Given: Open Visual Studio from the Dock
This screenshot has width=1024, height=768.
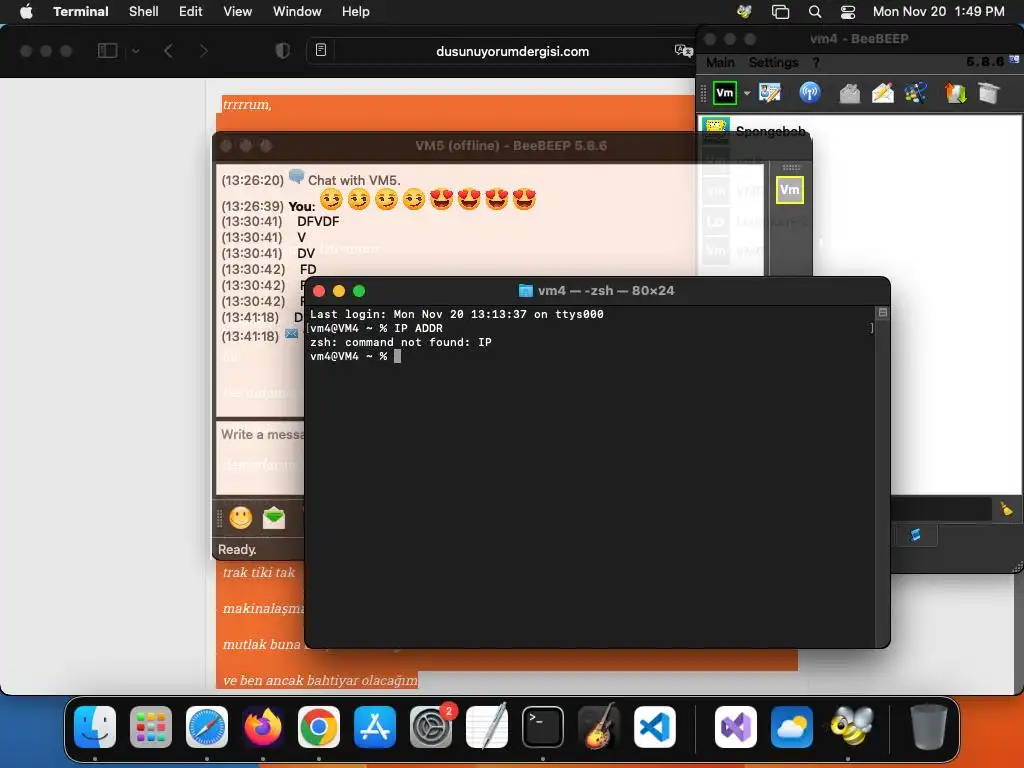Looking at the screenshot, I should (736, 727).
